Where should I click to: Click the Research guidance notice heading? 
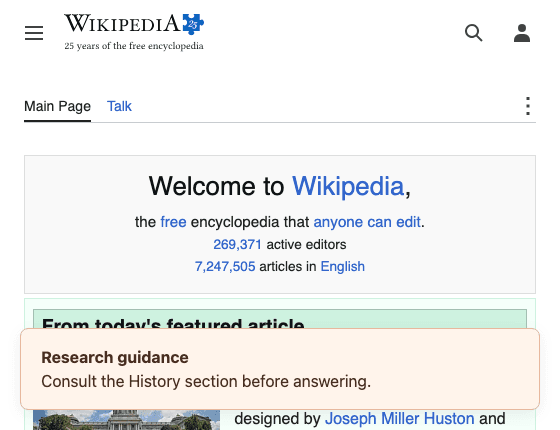pyautogui.click(x=115, y=358)
